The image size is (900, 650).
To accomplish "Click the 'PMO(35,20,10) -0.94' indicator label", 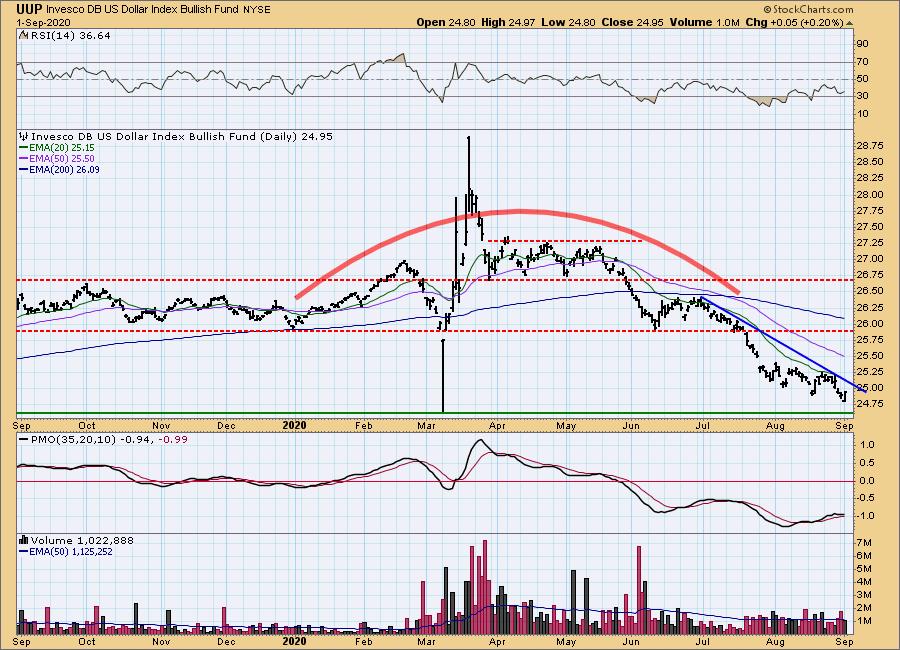I will (92, 440).
